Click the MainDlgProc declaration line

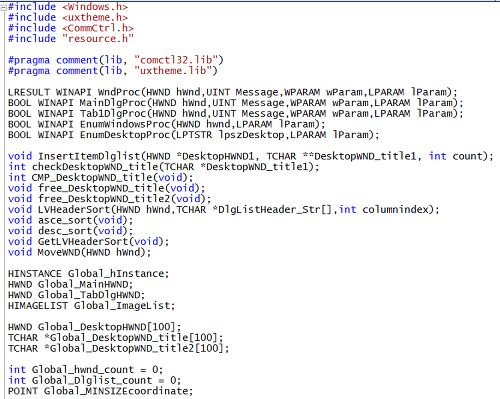tap(236, 103)
